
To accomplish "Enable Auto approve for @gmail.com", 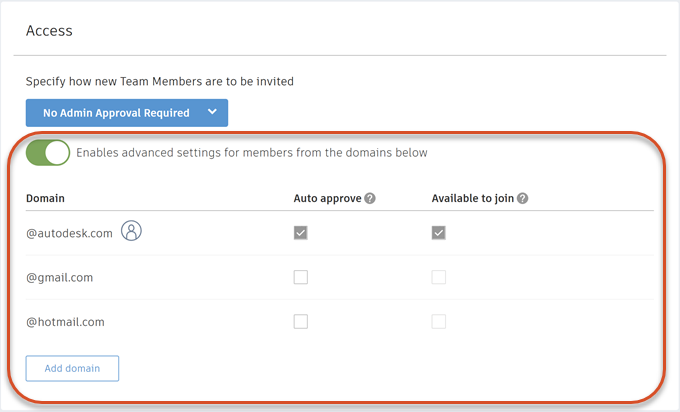I will (x=300, y=277).
